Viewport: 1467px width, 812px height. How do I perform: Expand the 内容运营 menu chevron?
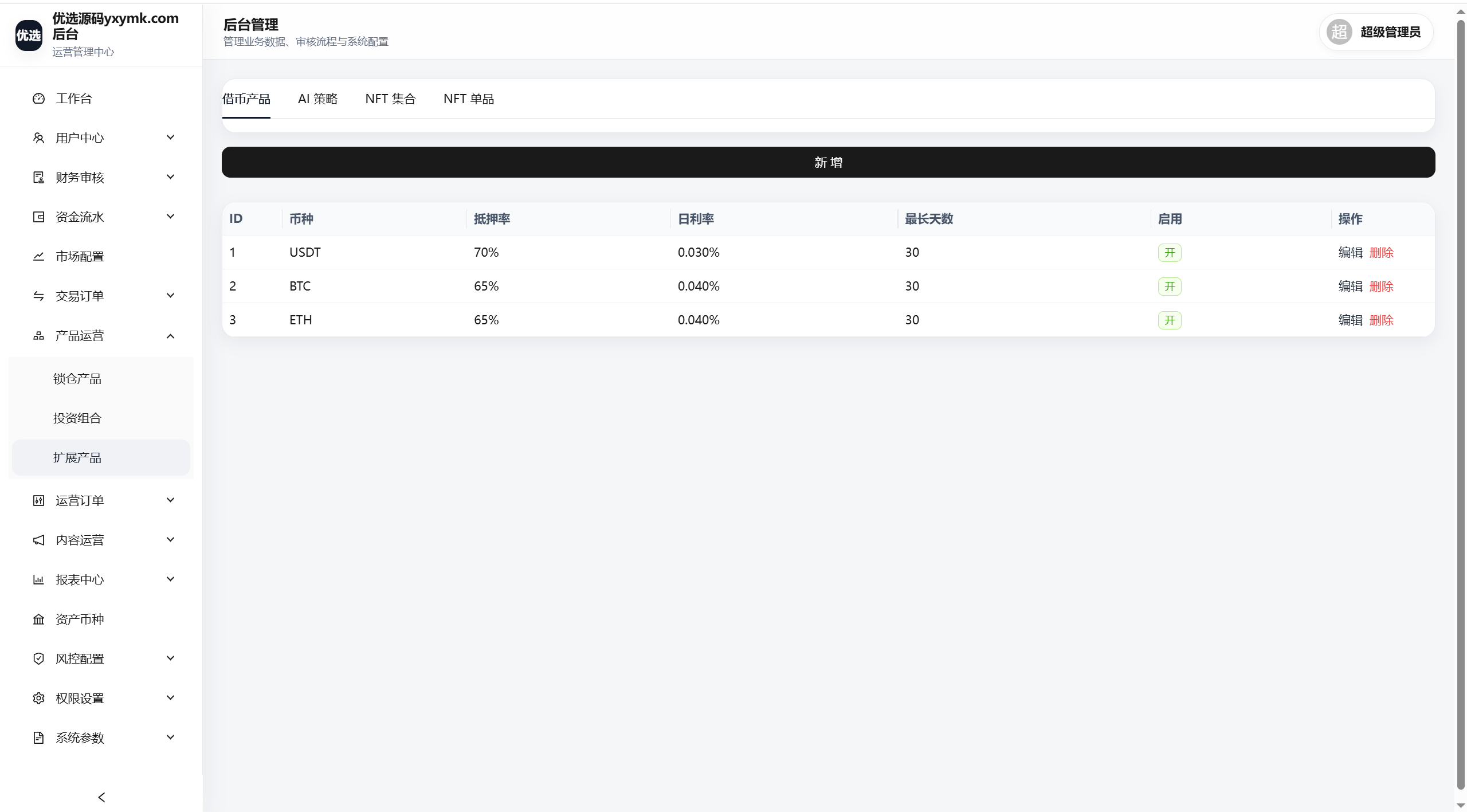[x=170, y=540]
